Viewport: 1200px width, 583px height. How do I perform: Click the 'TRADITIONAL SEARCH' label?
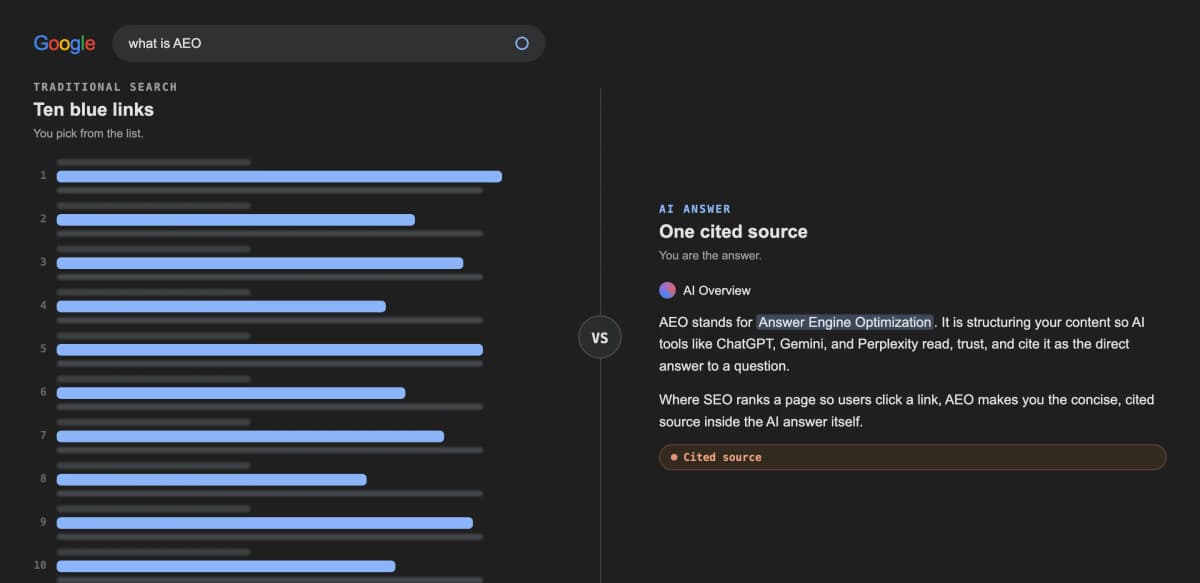coord(105,87)
